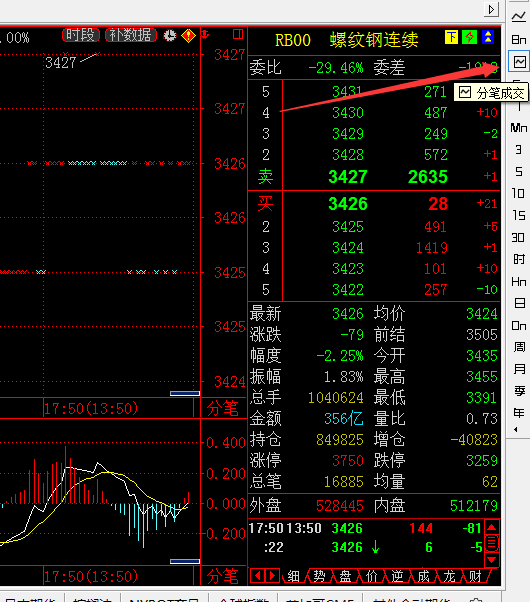Screen dimensions: 530x602
Task: Select the 龙 tab
Action: (449, 576)
